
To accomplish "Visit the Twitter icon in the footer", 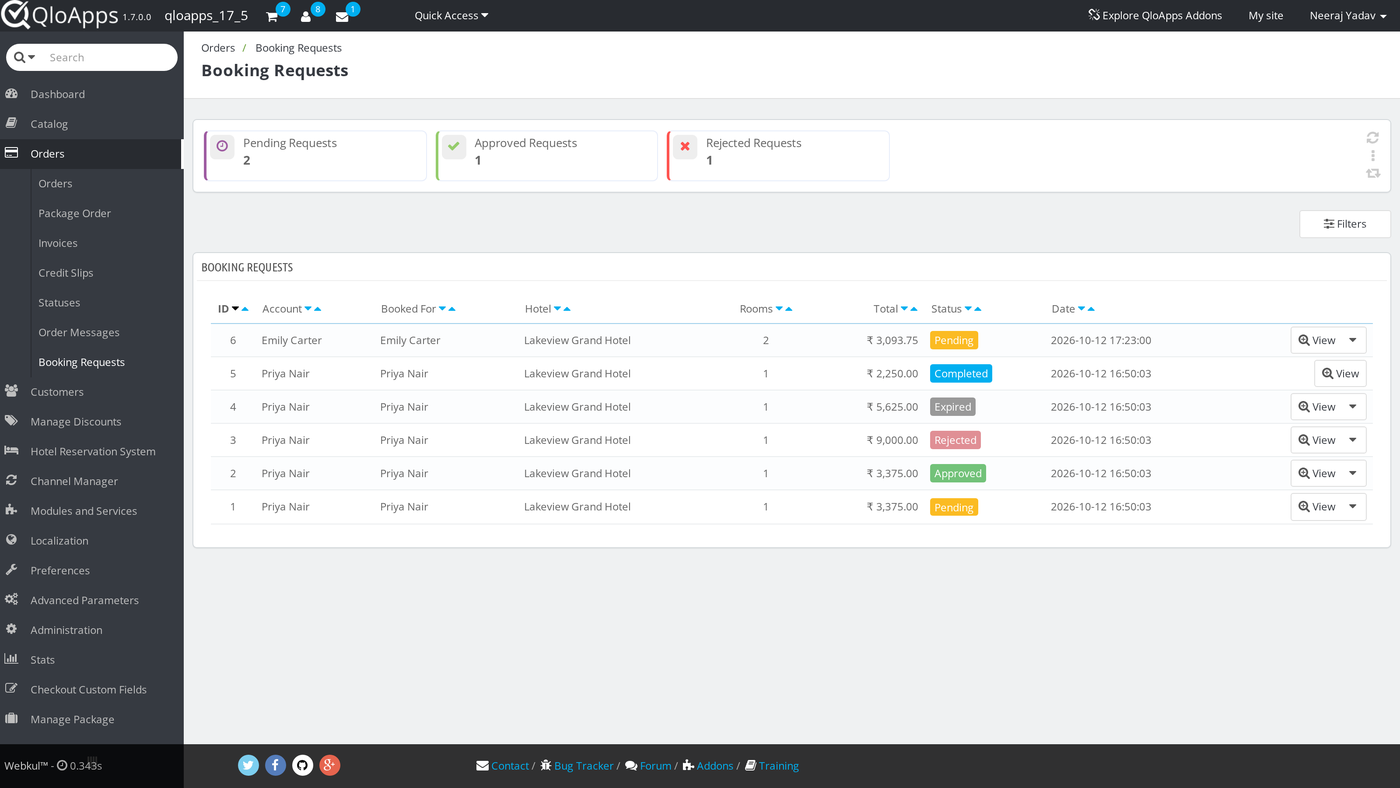I will [x=249, y=765].
